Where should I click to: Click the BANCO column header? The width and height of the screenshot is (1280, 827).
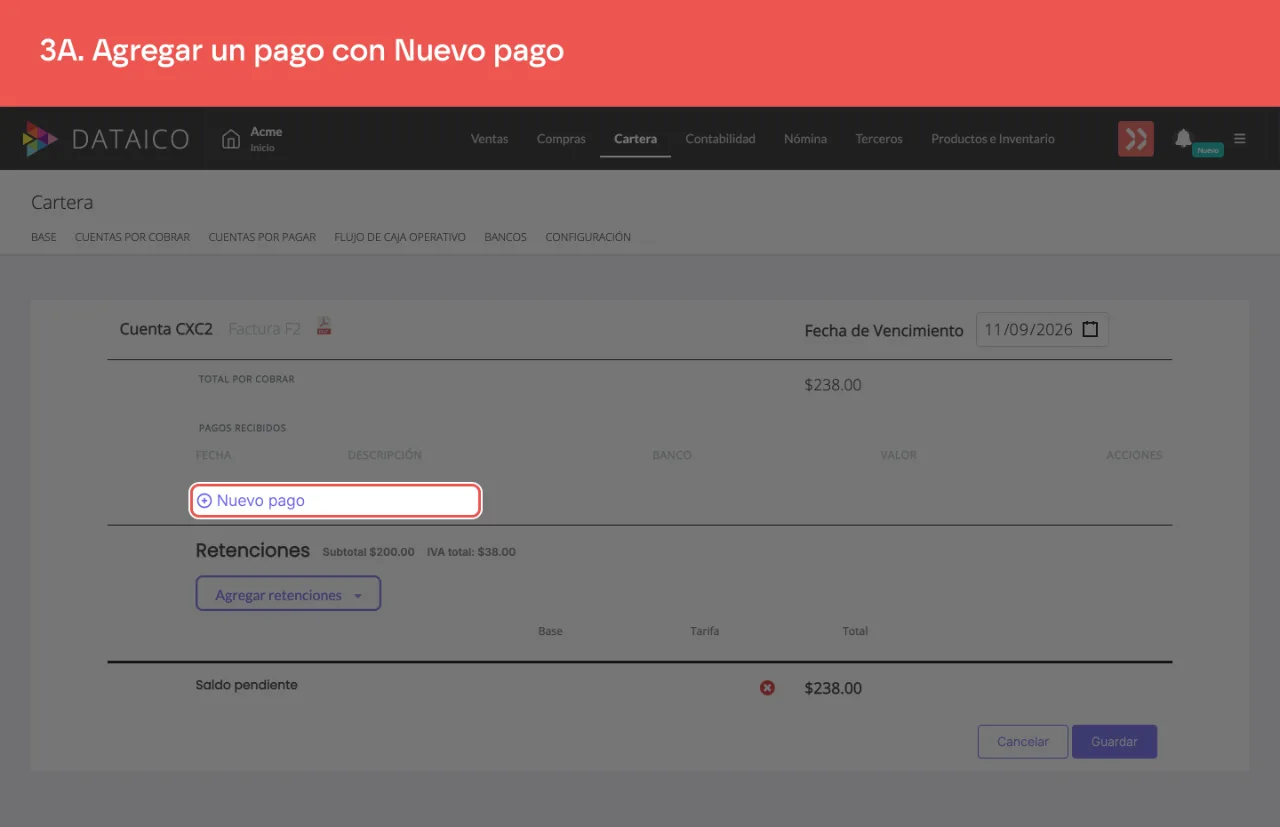coord(672,455)
